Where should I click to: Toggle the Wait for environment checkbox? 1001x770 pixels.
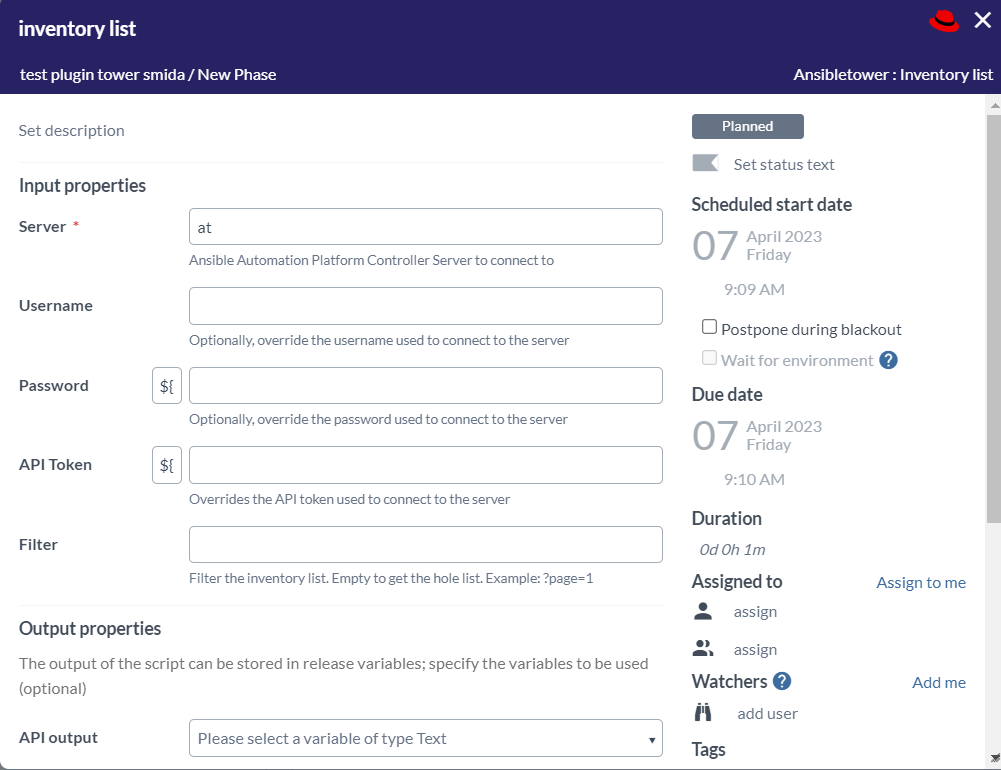710,358
